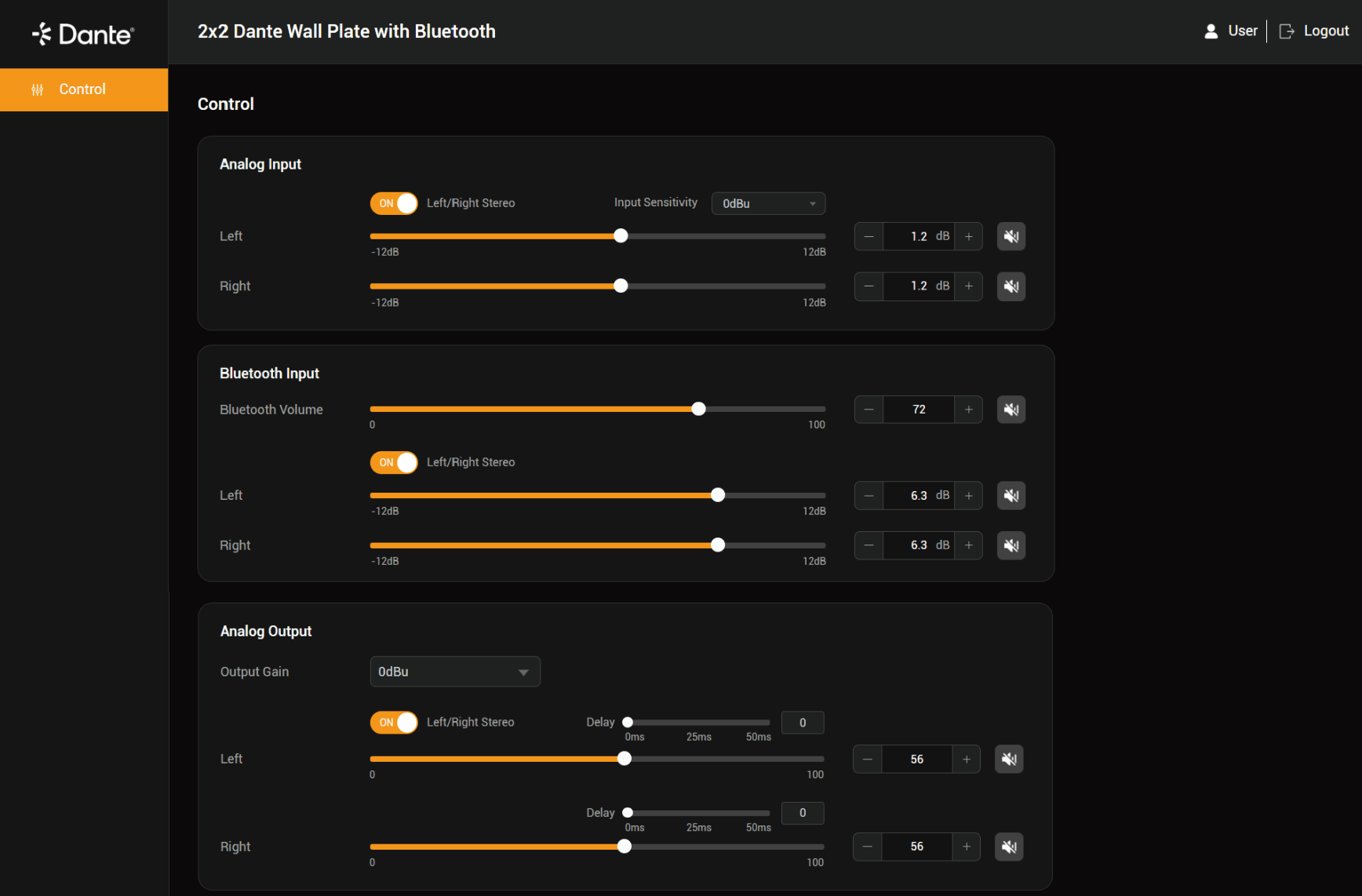
Task: Mute the Analog Input Left channel
Action: (1011, 235)
